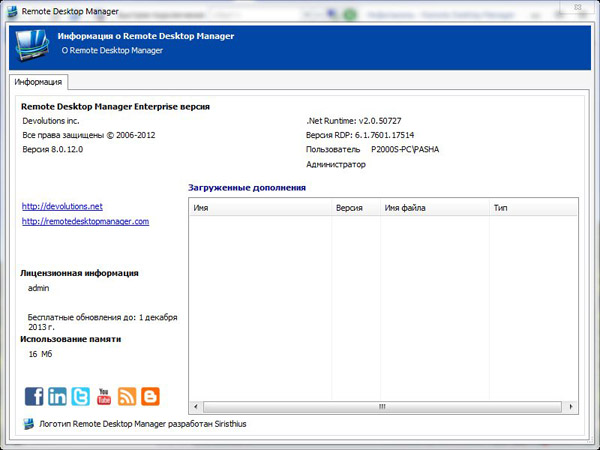Click the scrollbar left arrow in add-ons list
Image resolution: width=600 pixels, height=450 pixels.
point(196,407)
